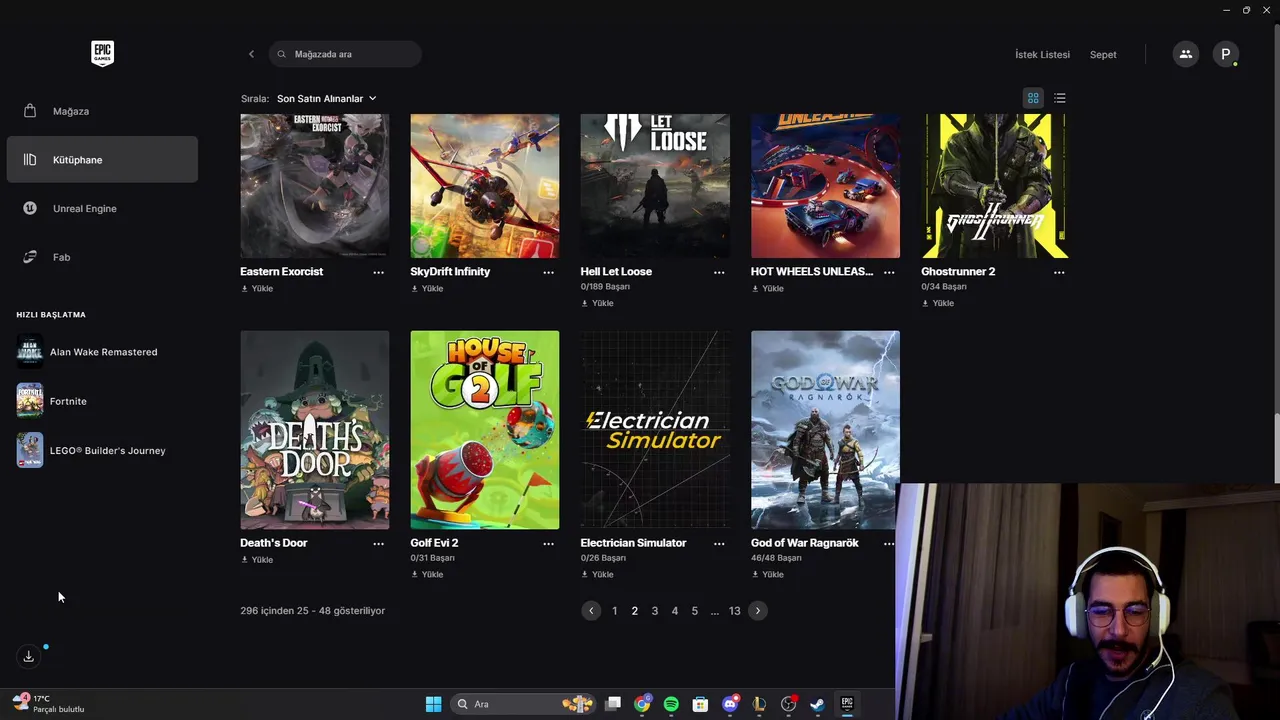Screen dimensions: 1280x720
Task: Open the Windows Start button
Action: pos(433,704)
